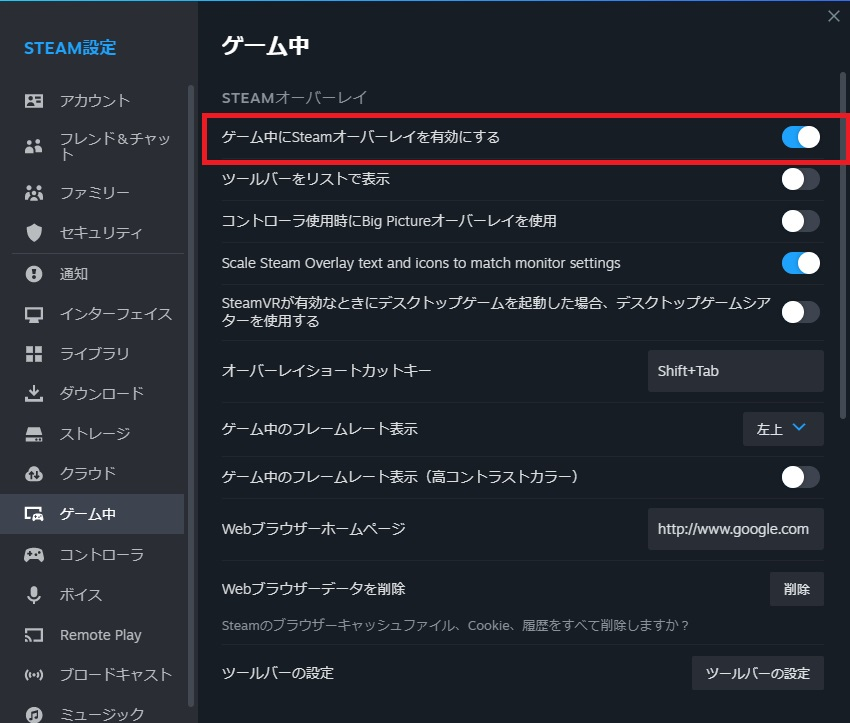Open アカウント settings section
The width and height of the screenshot is (850, 723).
coord(92,101)
